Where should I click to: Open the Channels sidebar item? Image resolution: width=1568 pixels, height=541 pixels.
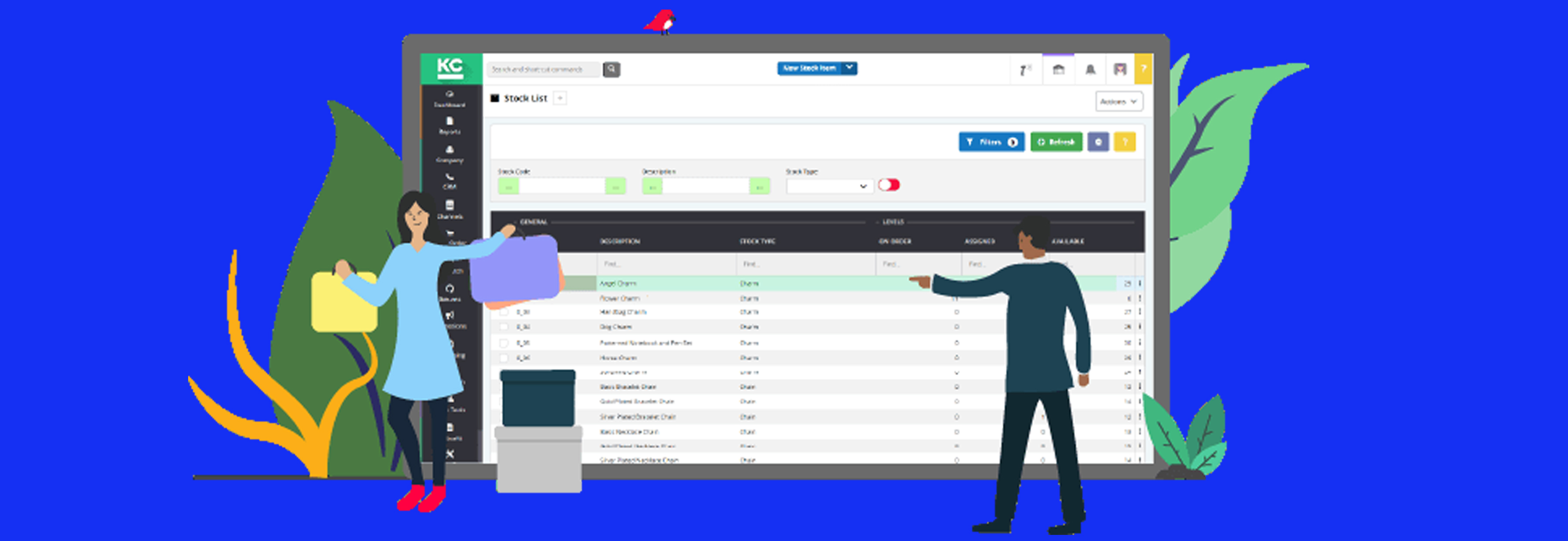tap(450, 210)
